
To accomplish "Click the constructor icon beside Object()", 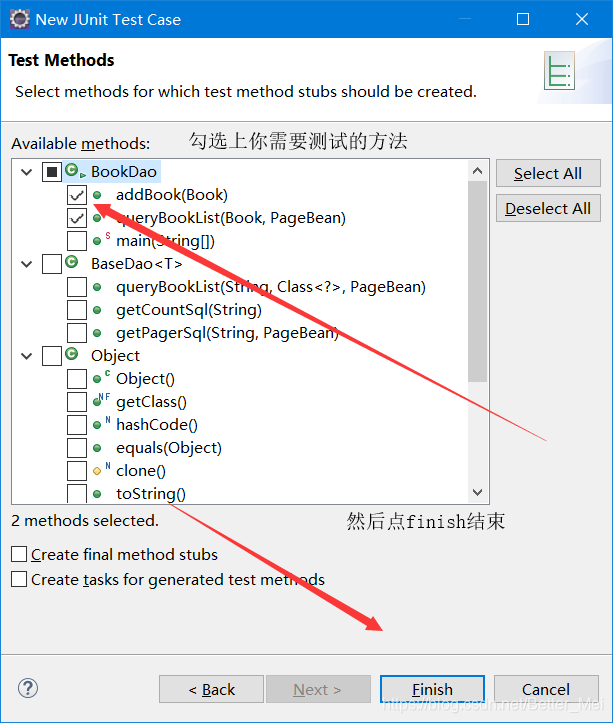I will tap(101, 377).
